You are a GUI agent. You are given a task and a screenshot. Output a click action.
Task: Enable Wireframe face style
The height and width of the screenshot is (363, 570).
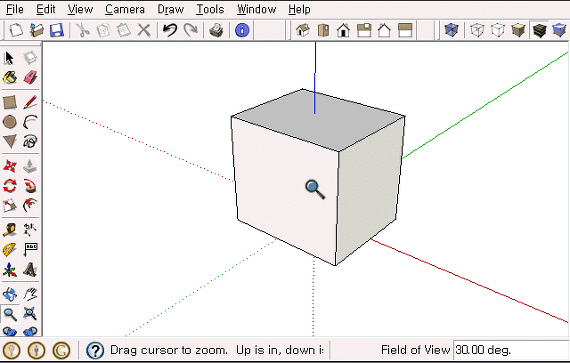[477, 30]
